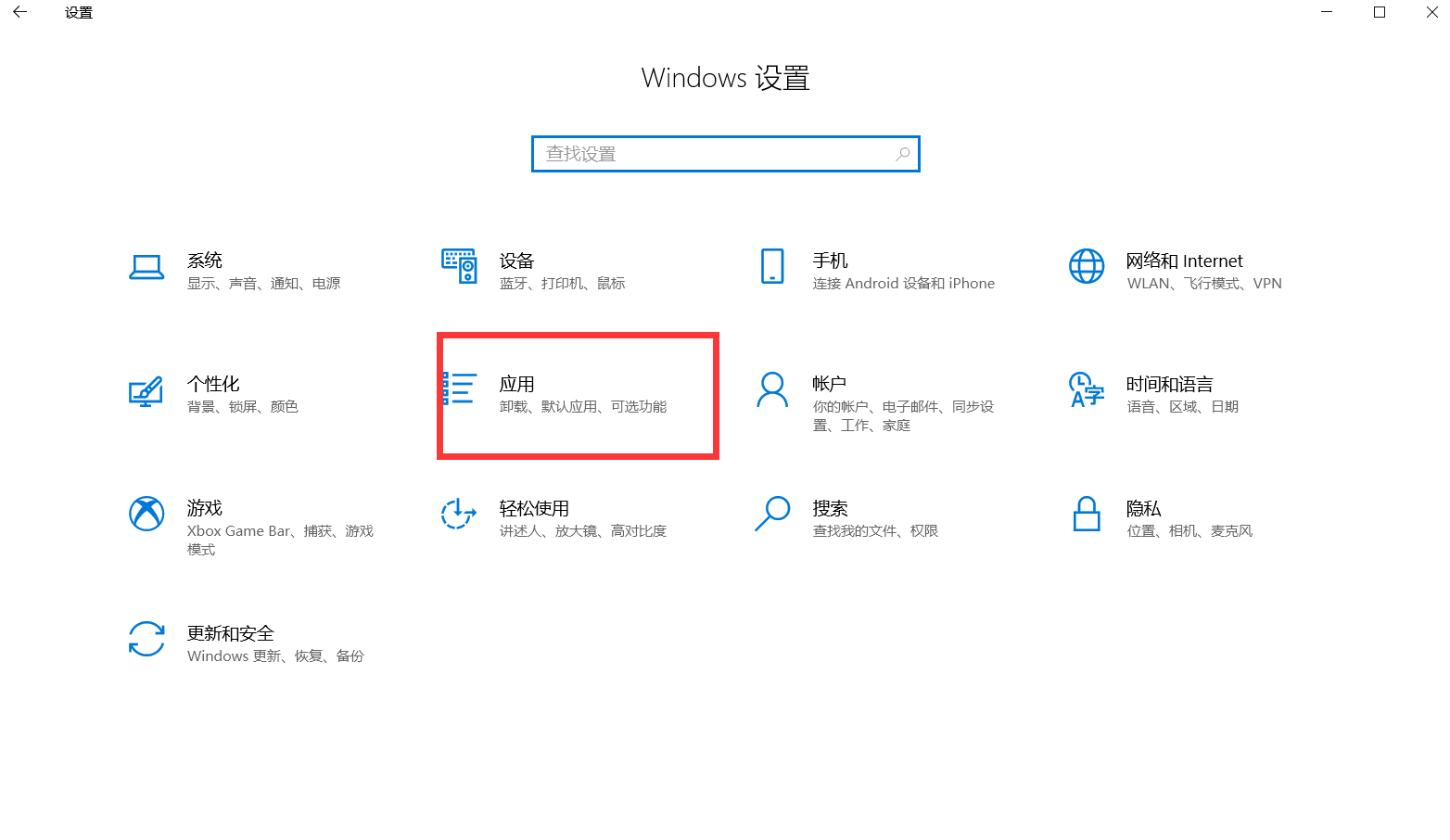Viewport: 1450px width, 840px height.
Task: Open 帐户 settings title
Action: (830, 384)
